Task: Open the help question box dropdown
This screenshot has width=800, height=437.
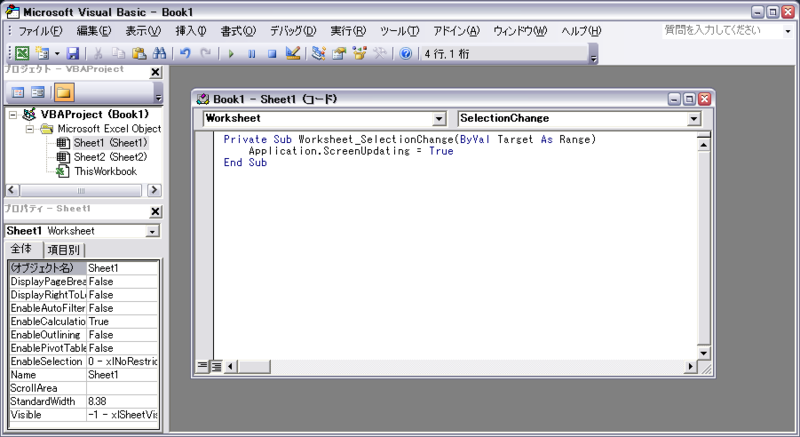Action: [787, 31]
